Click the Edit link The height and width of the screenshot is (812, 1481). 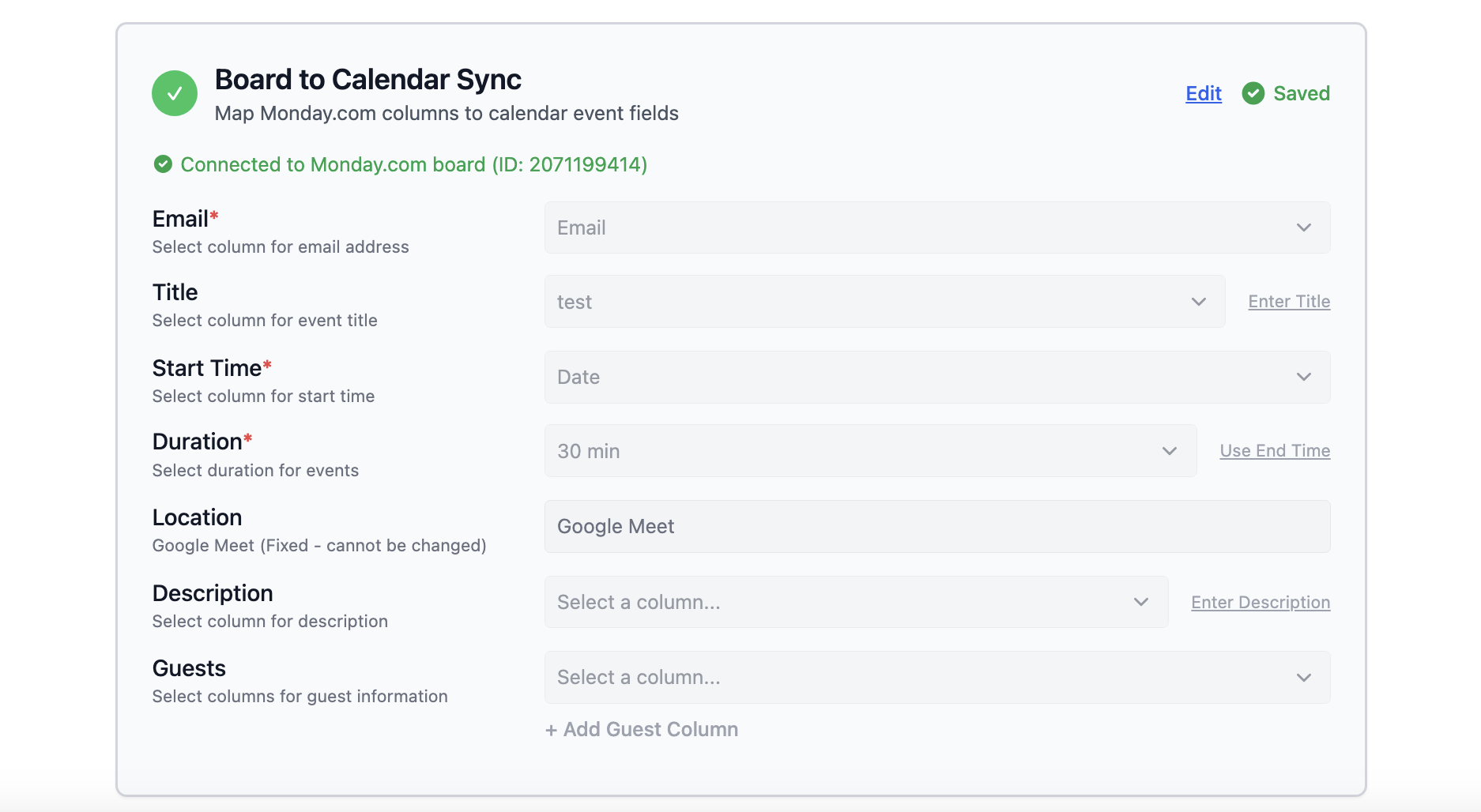tap(1202, 93)
